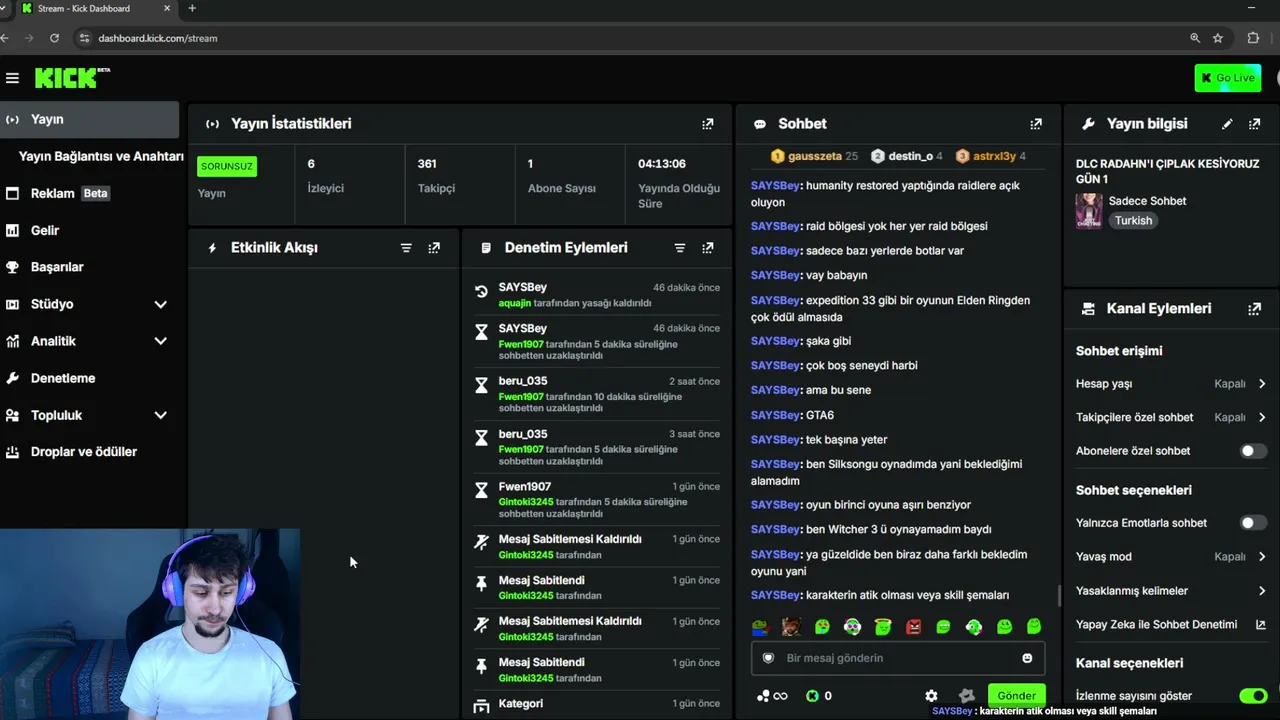1280x720 pixels.
Task: Open the hamburger menu beside the Kick logo
Action: (x=12, y=78)
